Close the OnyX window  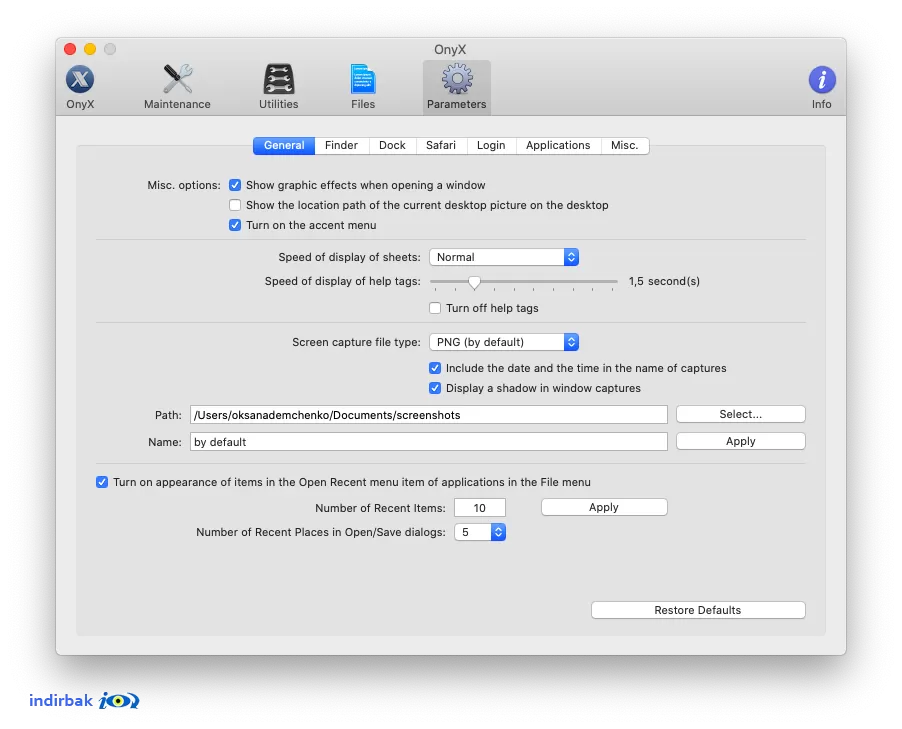pyautogui.click(x=70, y=49)
